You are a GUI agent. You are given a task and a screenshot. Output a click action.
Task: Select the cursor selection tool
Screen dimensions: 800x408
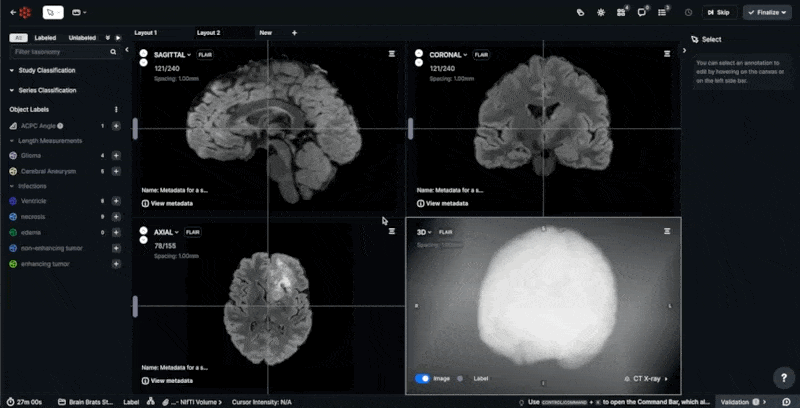(53, 13)
